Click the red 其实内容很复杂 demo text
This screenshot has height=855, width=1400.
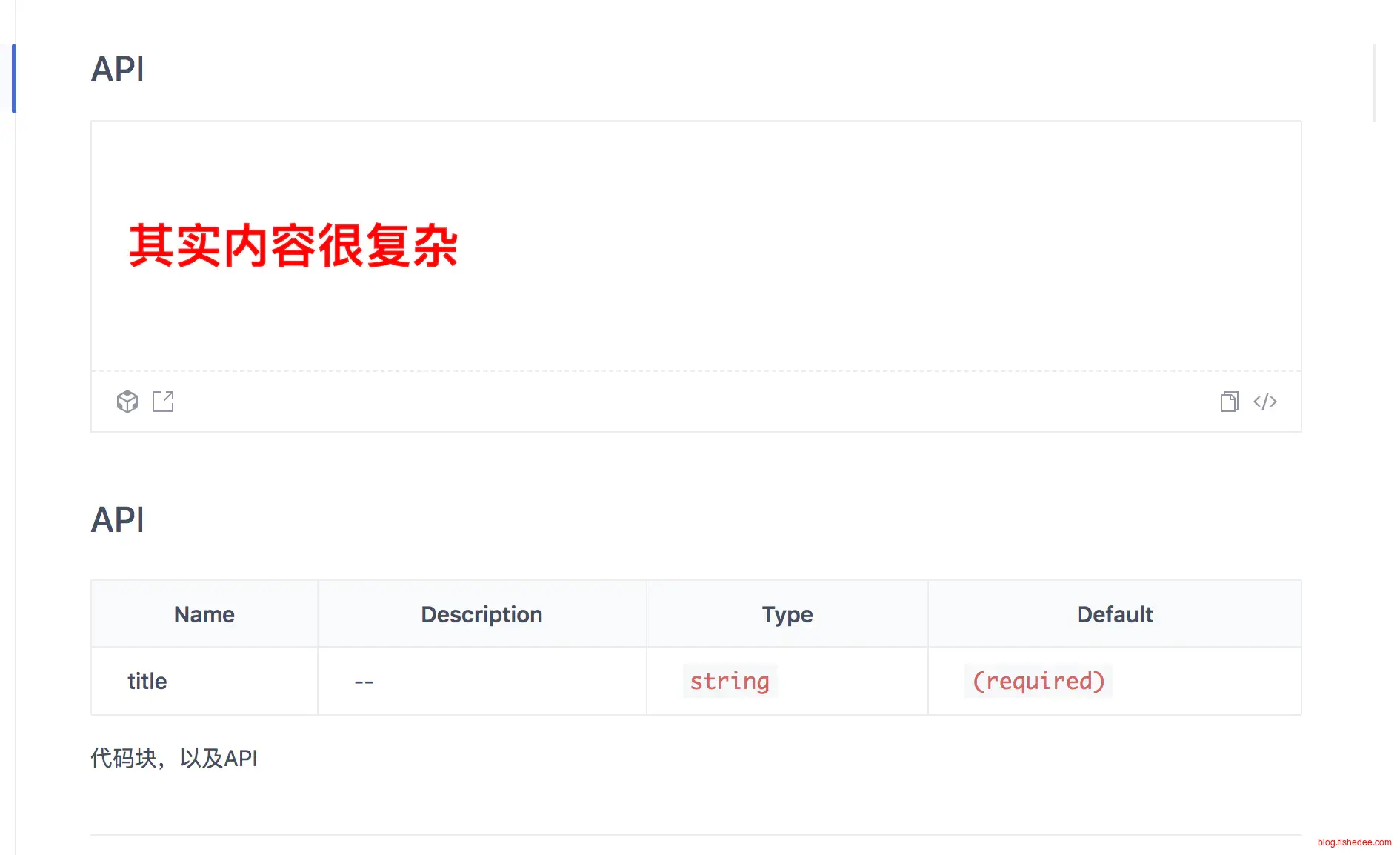pyautogui.click(x=293, y=246)
